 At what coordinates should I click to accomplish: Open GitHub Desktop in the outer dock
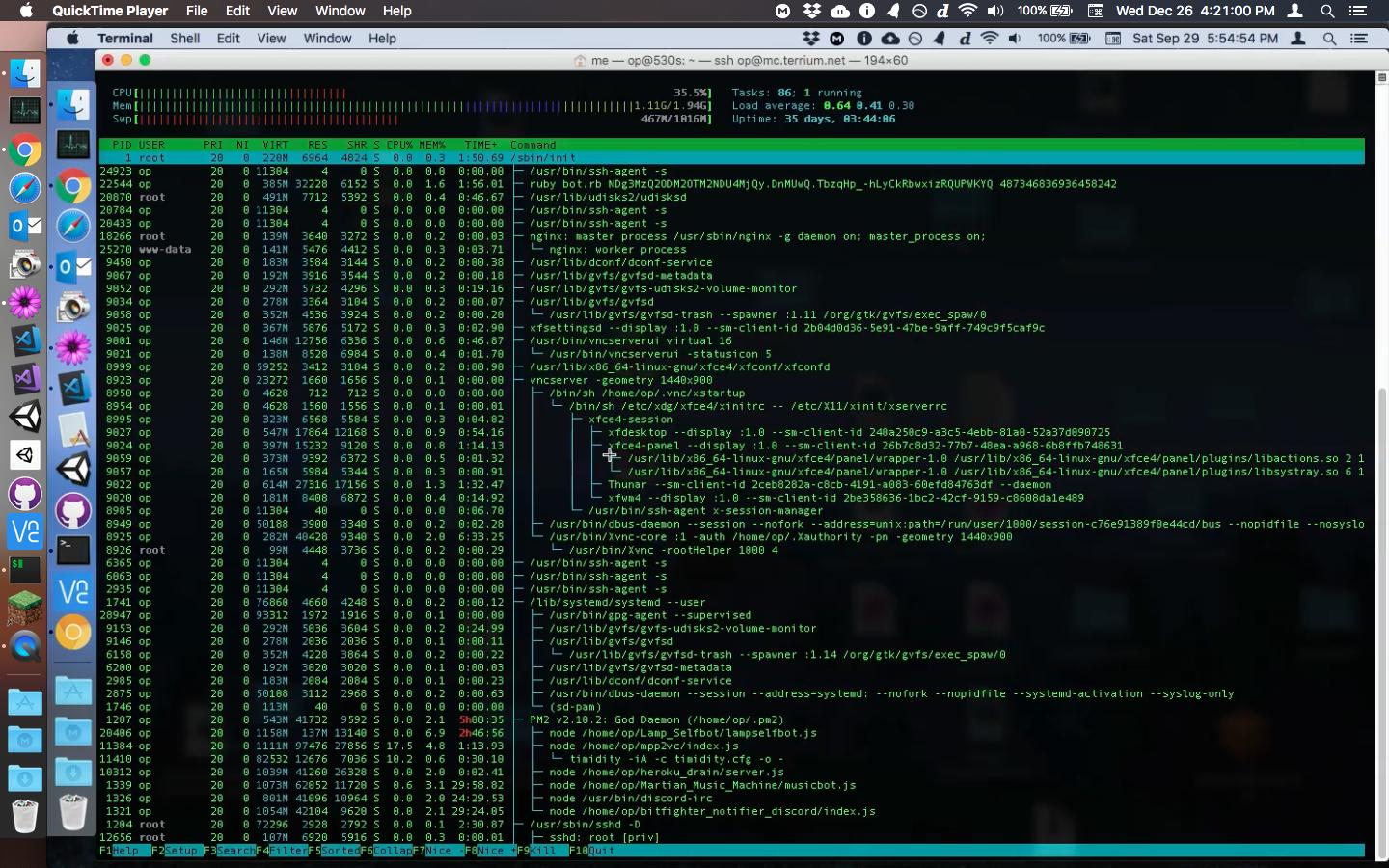click(x=24, y=494)
